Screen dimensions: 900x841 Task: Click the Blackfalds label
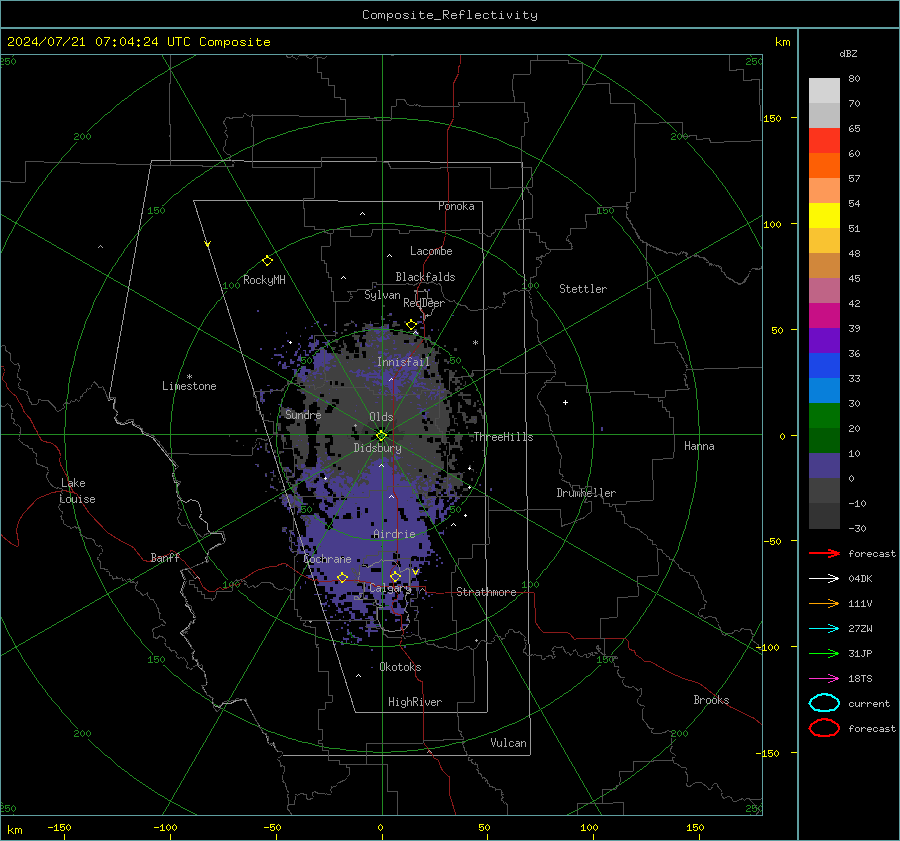pos(425,277)
